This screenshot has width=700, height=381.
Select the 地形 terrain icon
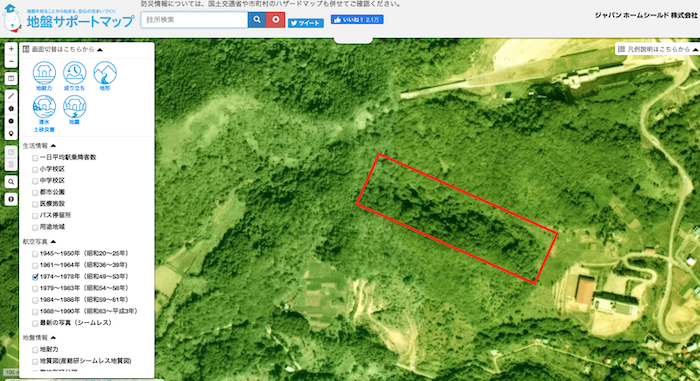tap(105, 73)
